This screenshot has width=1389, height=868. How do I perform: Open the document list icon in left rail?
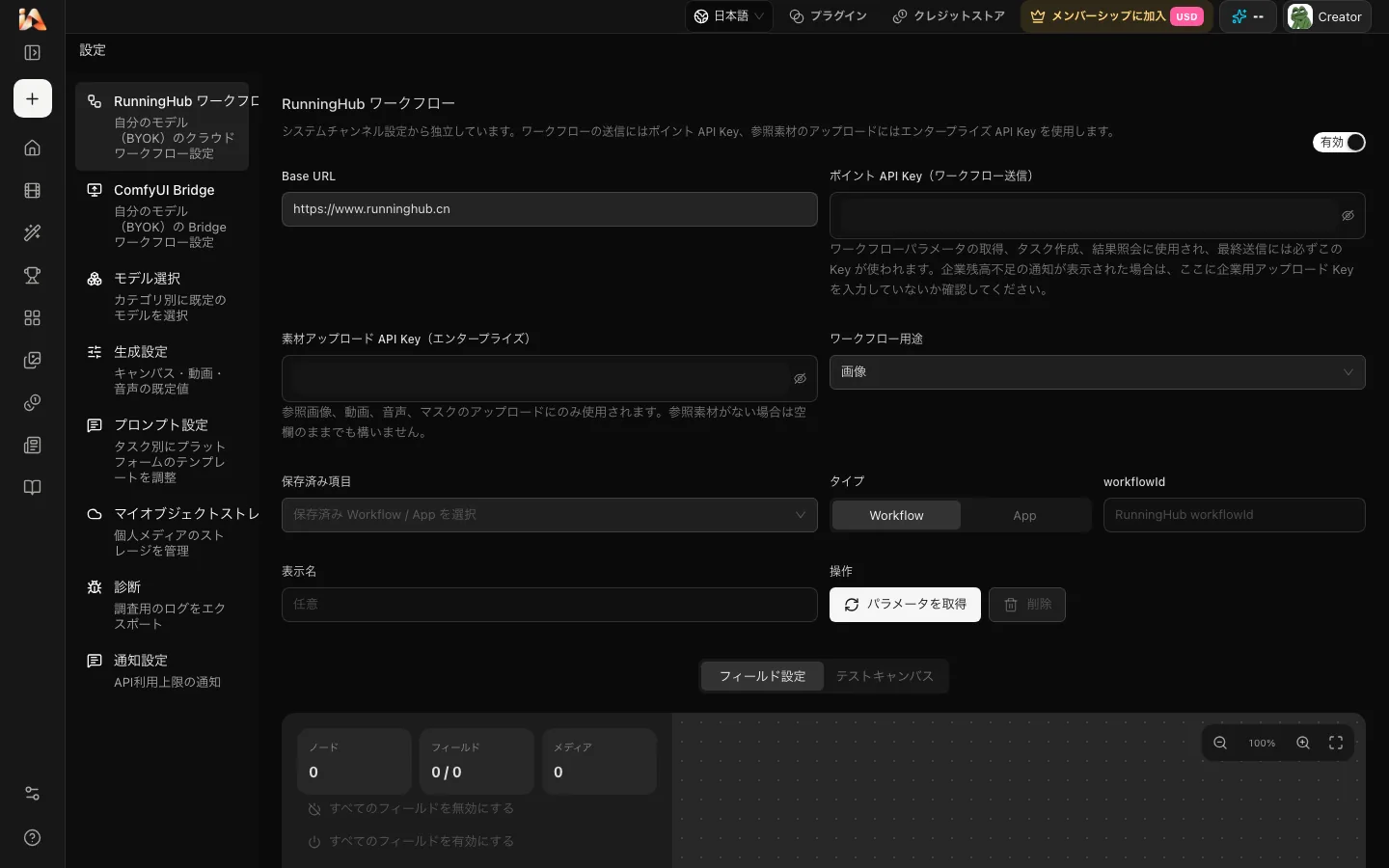point(32,445)
